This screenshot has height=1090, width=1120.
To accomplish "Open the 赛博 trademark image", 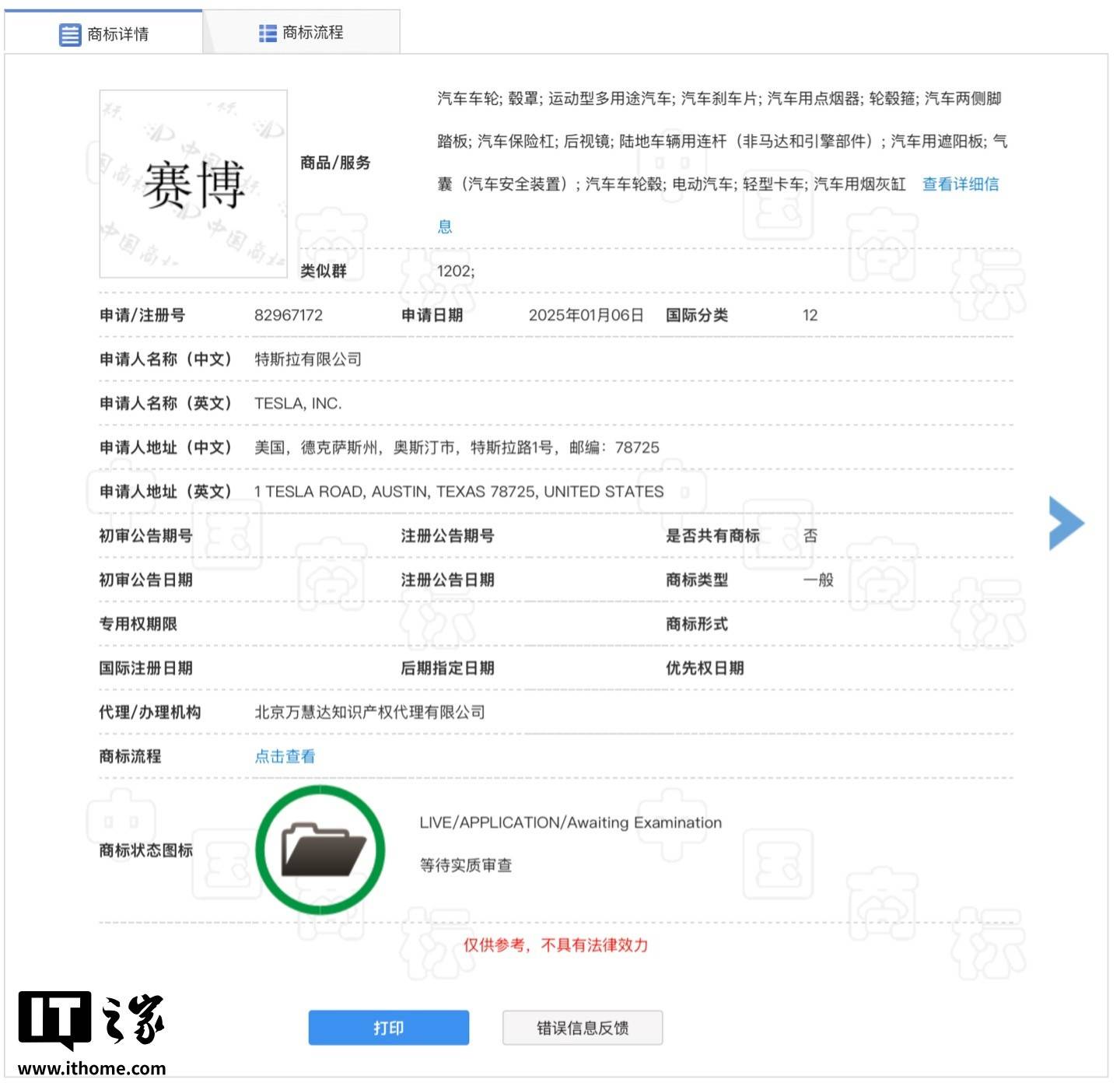I will coord(193,184).
